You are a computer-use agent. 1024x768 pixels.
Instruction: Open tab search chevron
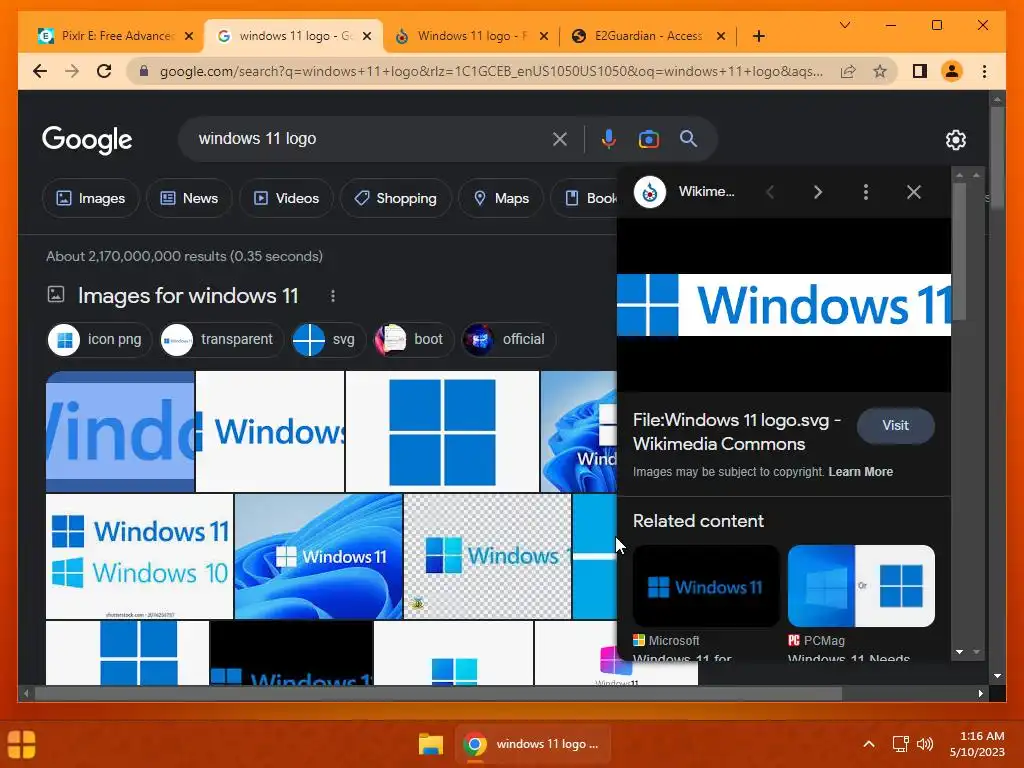(x=844, y=25)
